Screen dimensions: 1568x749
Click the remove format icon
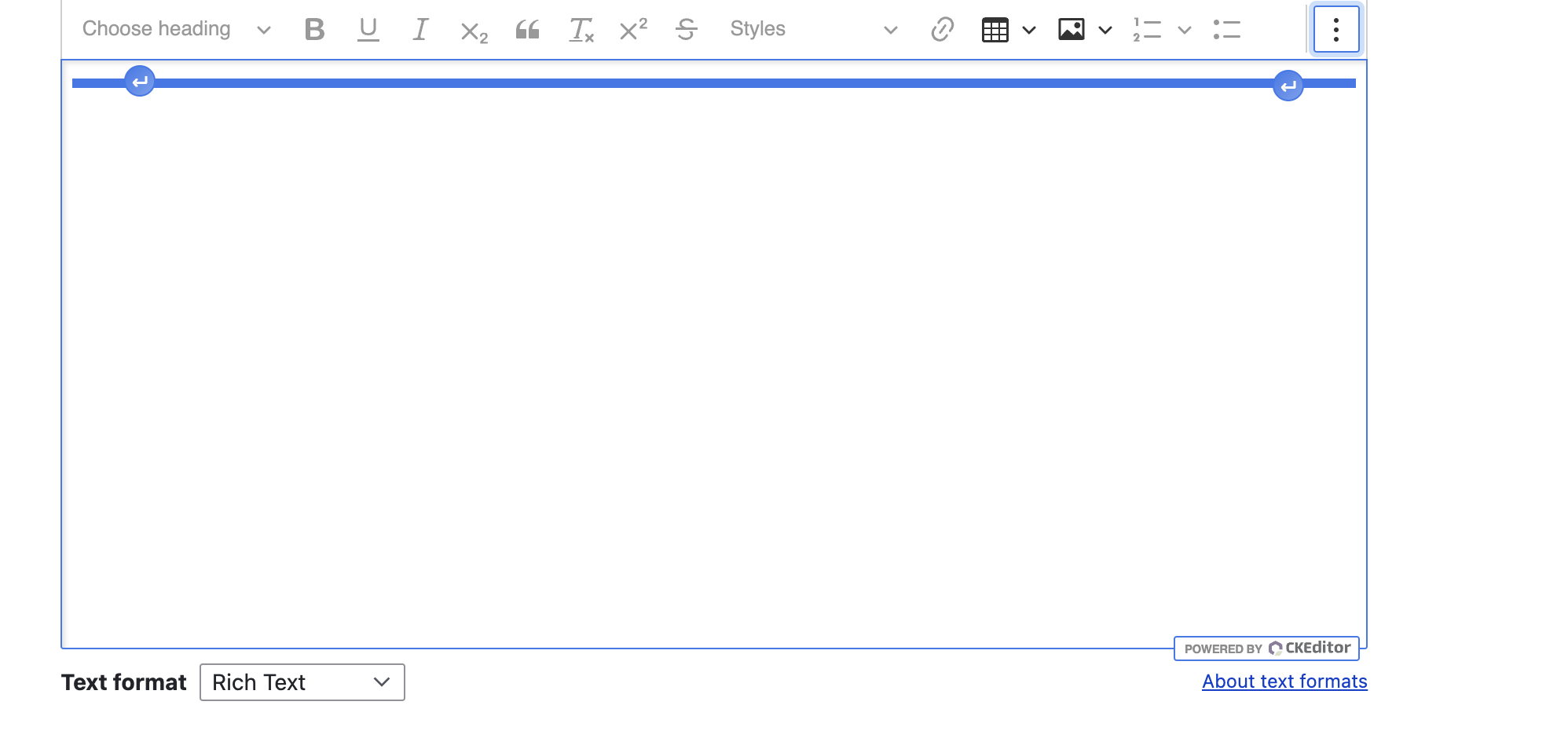(x=581, y=30)
